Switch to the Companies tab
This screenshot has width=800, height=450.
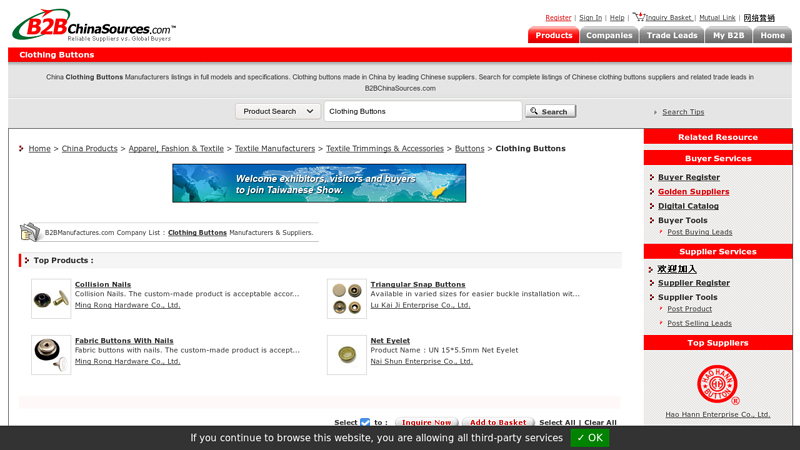(609, 35)
